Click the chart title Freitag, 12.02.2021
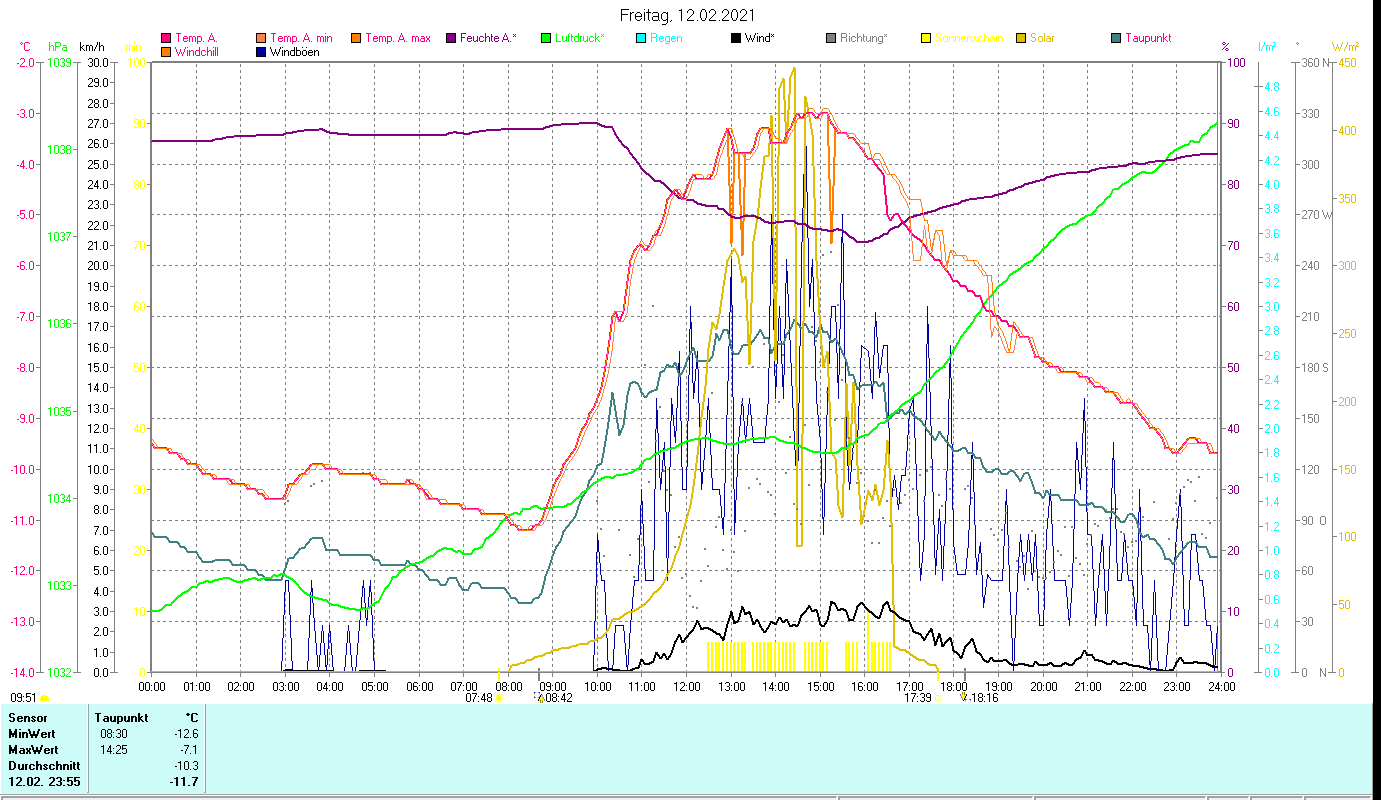 (687, 15)
